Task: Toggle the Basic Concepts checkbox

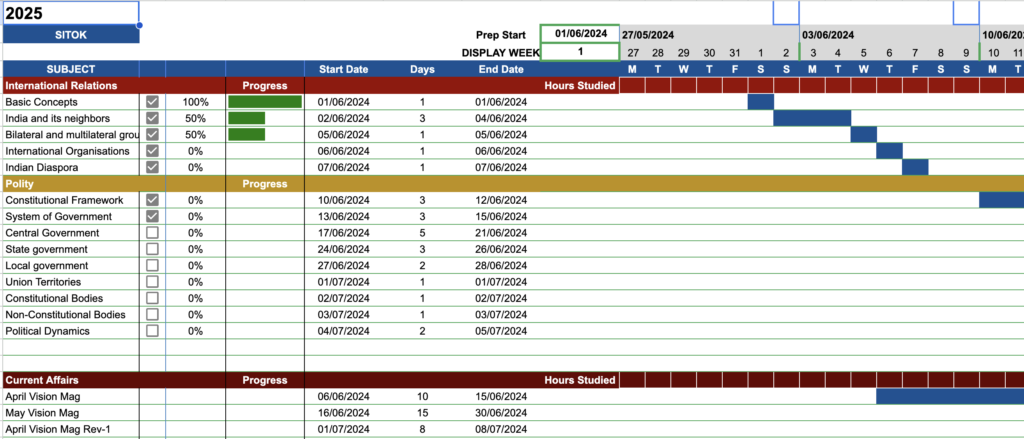Action: [x=152, y=102]
